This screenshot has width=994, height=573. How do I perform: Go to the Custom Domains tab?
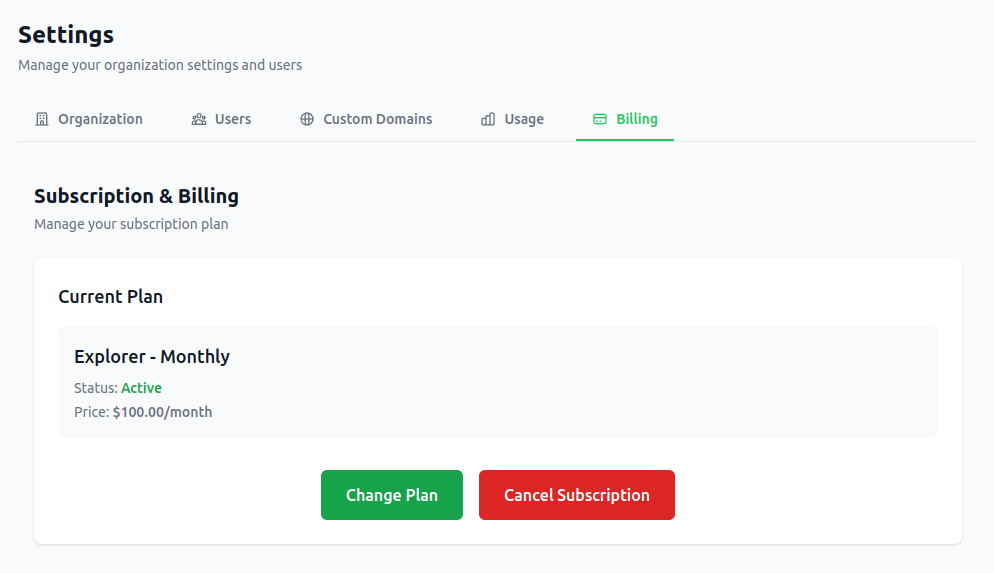click(x=377, y=119)
